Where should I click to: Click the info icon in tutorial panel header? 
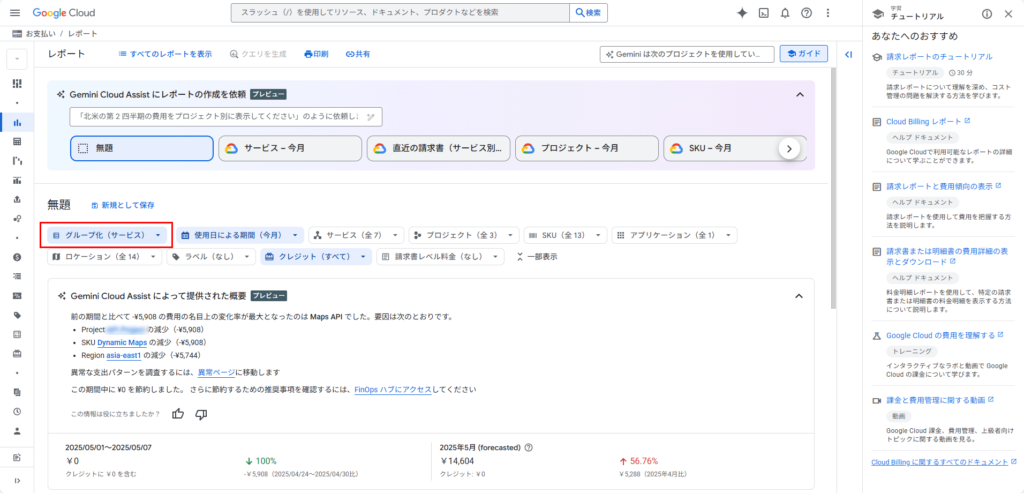tap(987, 14)
